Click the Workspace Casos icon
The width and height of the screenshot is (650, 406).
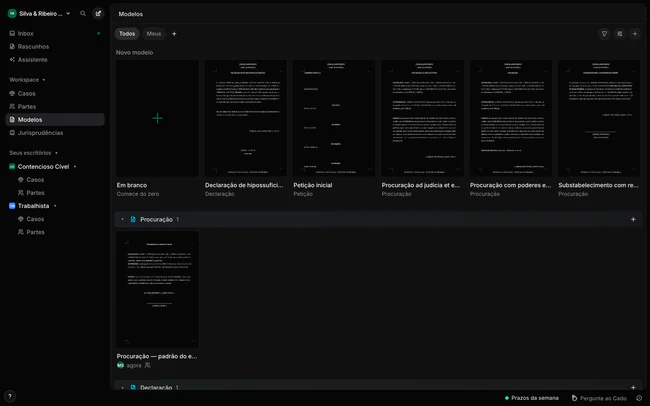tap(12, 93)
